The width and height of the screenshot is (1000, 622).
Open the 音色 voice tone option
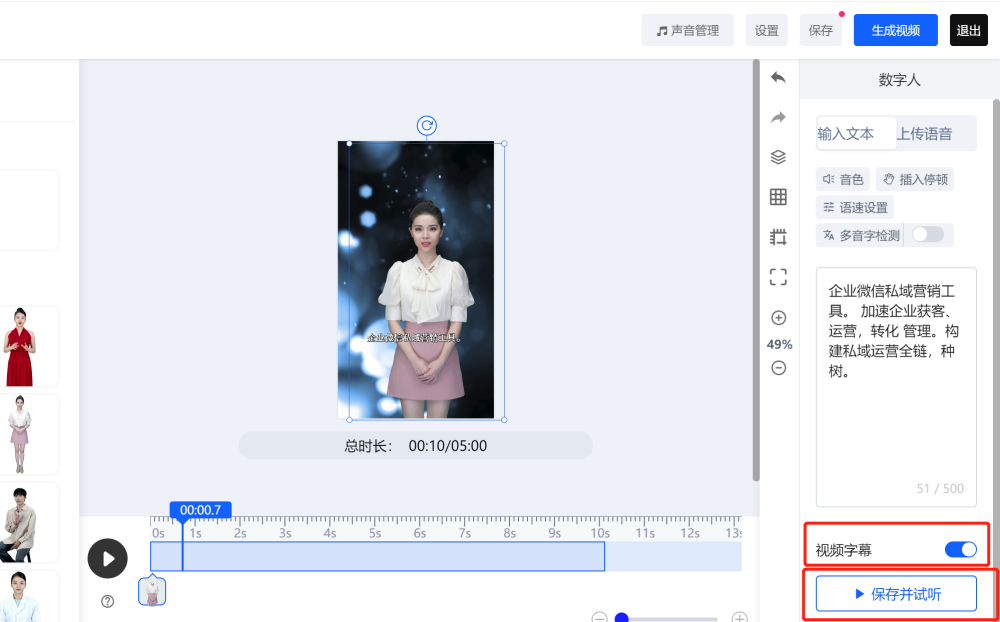click(x=842, y=180)
